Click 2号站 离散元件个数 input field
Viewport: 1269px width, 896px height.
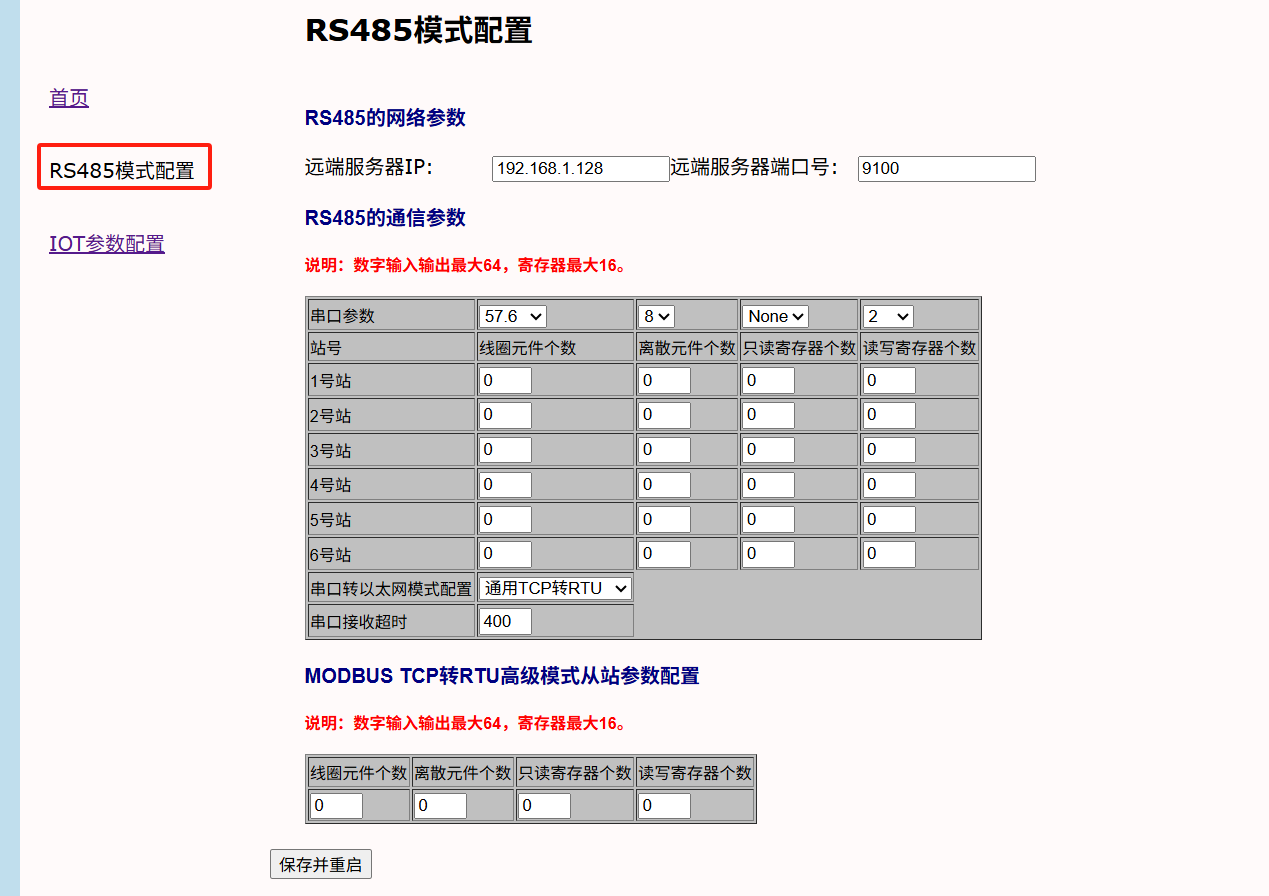665,415
